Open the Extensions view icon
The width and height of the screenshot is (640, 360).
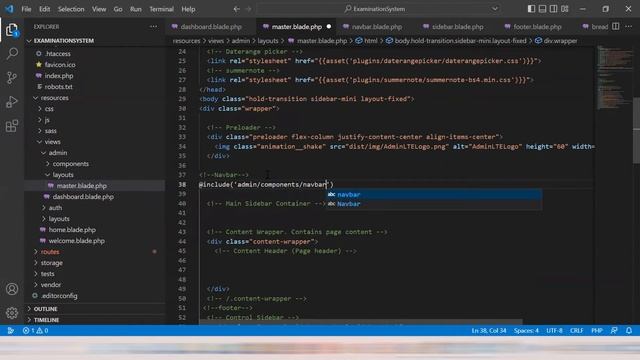(12, 126)
